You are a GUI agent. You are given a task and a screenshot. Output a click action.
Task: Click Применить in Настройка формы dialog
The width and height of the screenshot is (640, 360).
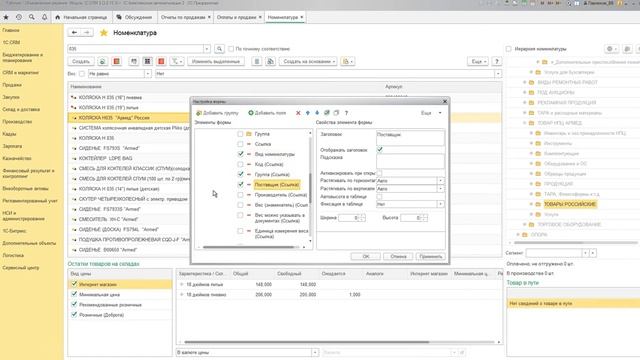(x=431, y=257)
